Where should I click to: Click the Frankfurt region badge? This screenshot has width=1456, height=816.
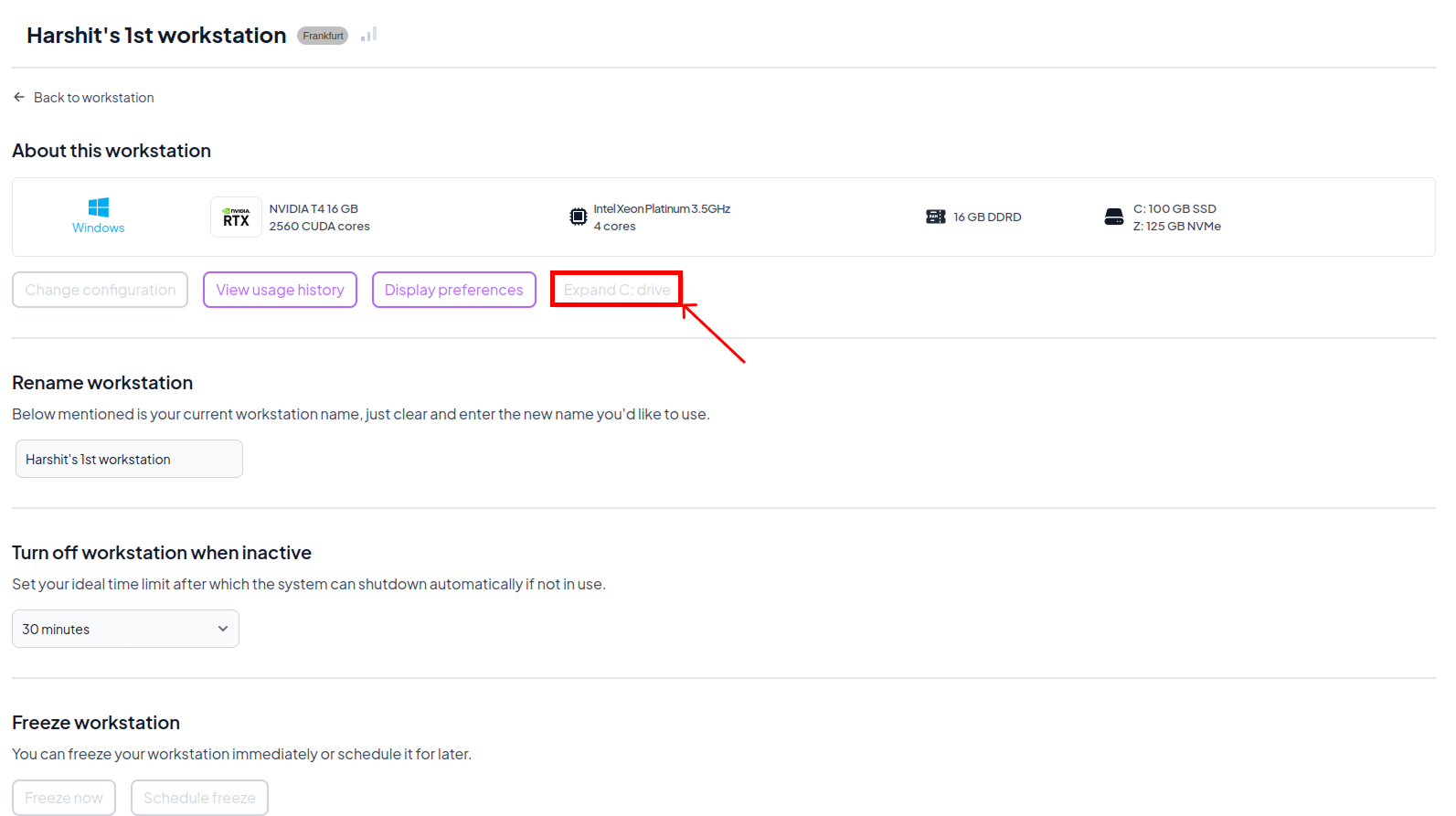[323, 36]
